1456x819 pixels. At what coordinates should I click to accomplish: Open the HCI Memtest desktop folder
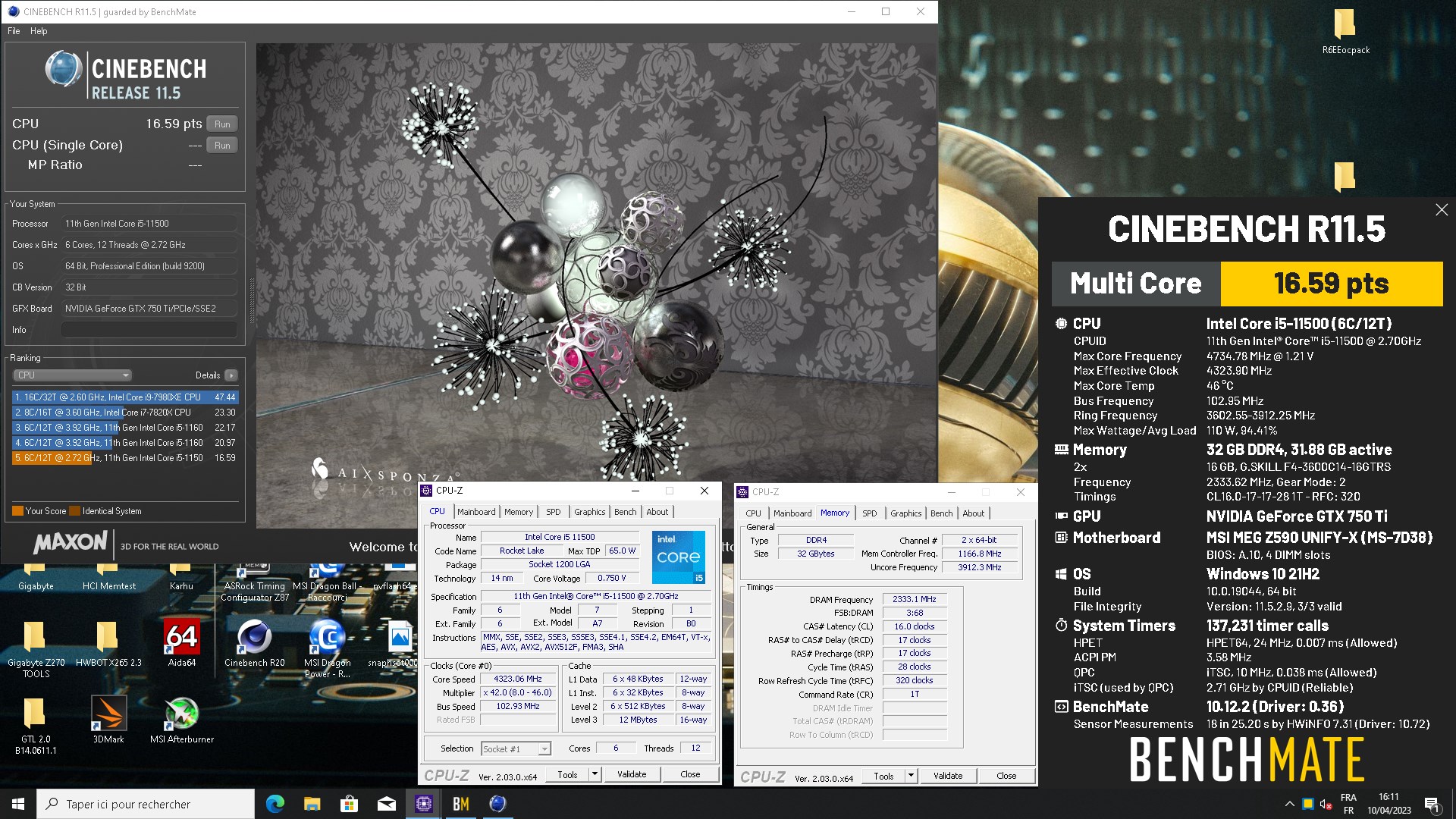point(108,578)
